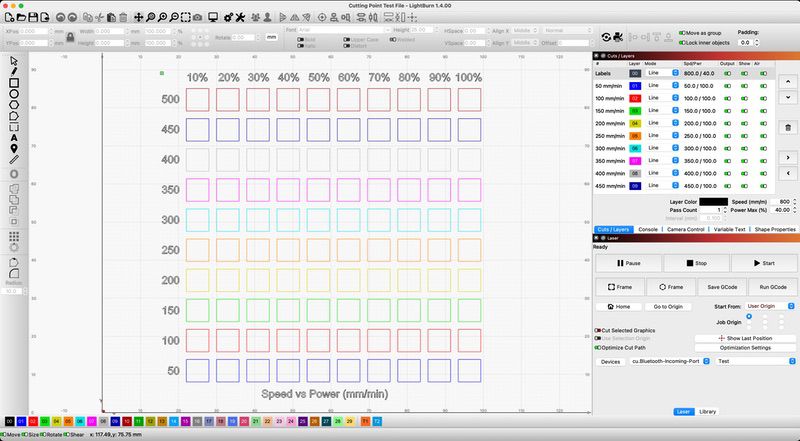Switch to the Library tab
Image resolution: width=800 pixels, height=441 pixels.
point(708,411)
